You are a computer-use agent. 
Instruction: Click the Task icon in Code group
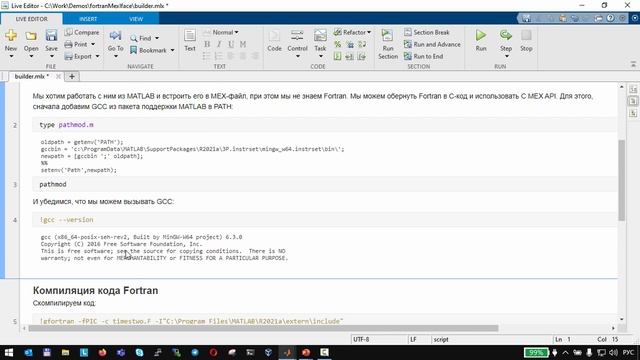(320, 36)
